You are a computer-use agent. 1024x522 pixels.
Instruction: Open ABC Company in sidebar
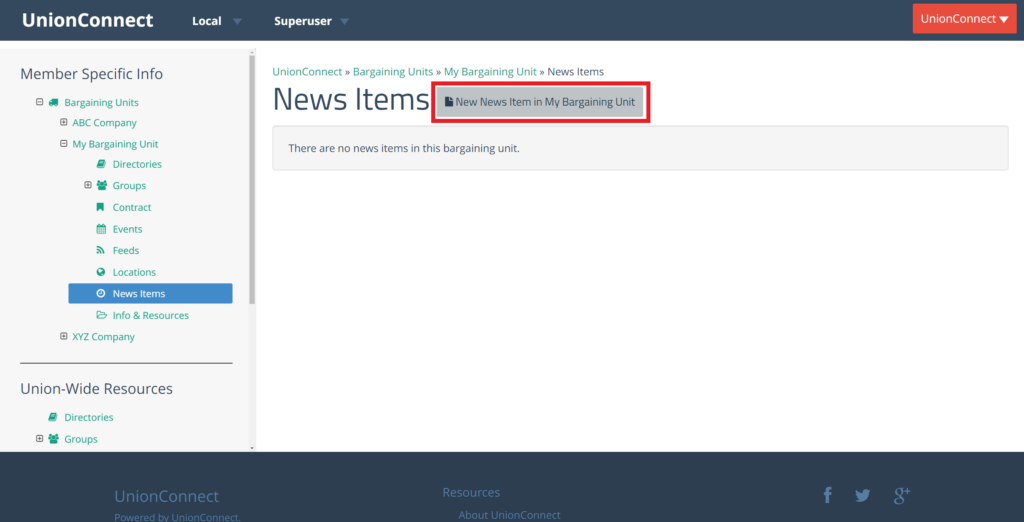click(x=104, y=123)
